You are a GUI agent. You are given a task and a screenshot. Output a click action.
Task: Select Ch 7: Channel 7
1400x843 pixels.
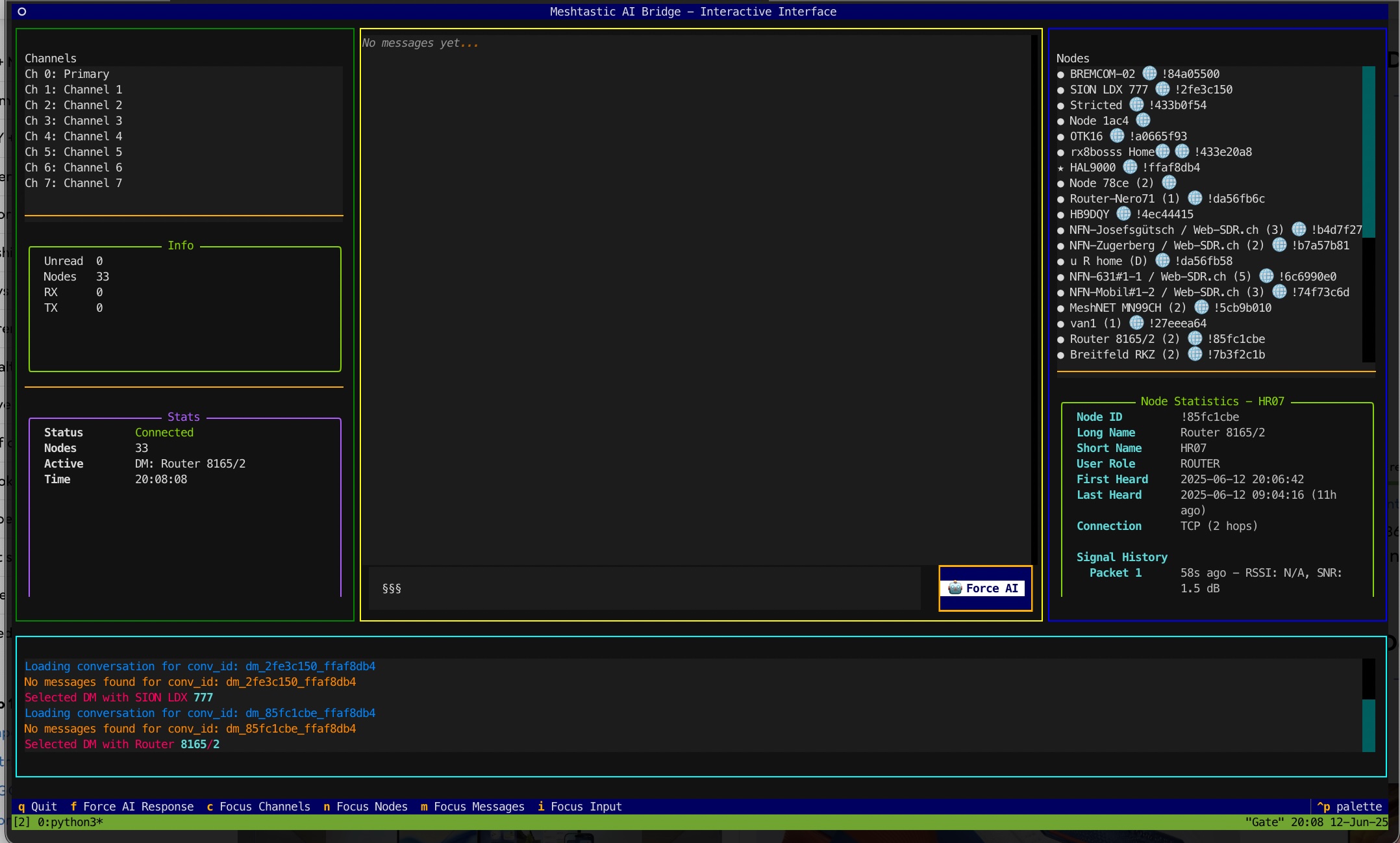pos(73,183)
